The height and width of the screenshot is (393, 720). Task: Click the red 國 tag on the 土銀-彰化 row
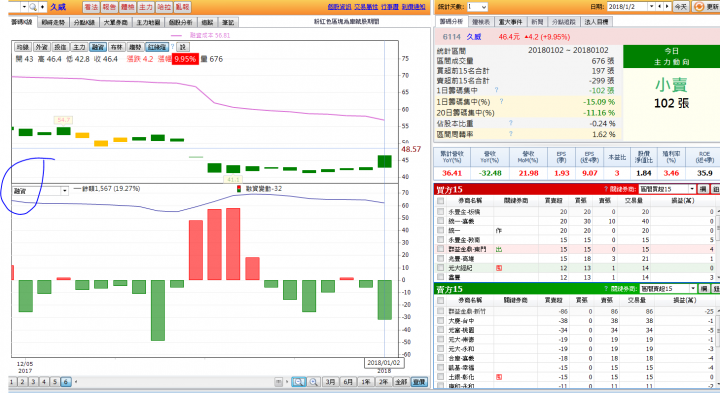(x=499, y=376)
